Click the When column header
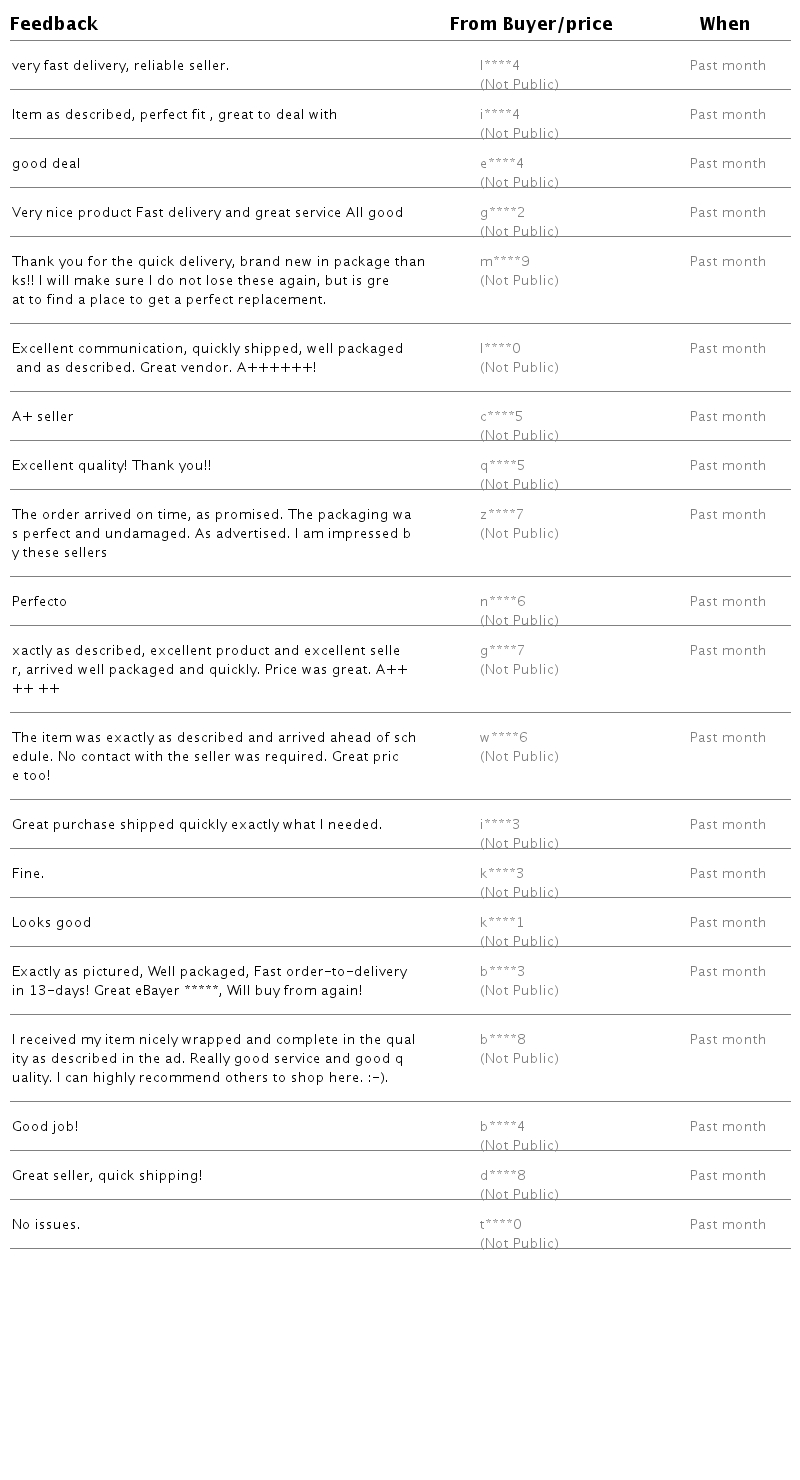 (724, 24)
